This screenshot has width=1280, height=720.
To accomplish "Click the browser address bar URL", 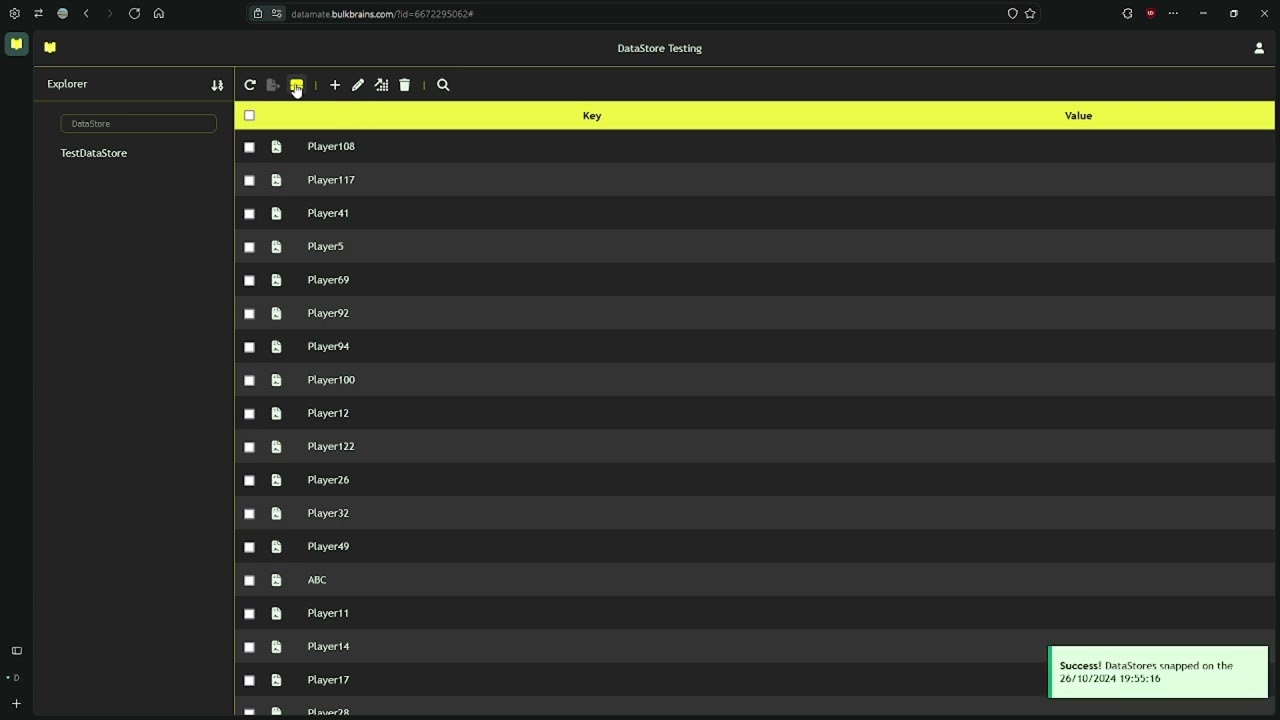I will [x=382, y=14].
